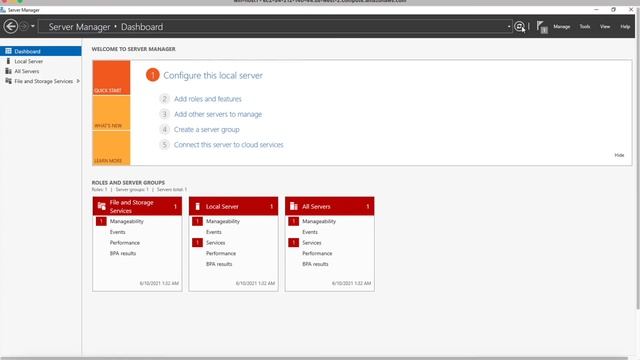Click the back navigation arrow
Image resolution: width=640 pixels, height=360 pixels.
pyautogui.click(x=11, y=27)
